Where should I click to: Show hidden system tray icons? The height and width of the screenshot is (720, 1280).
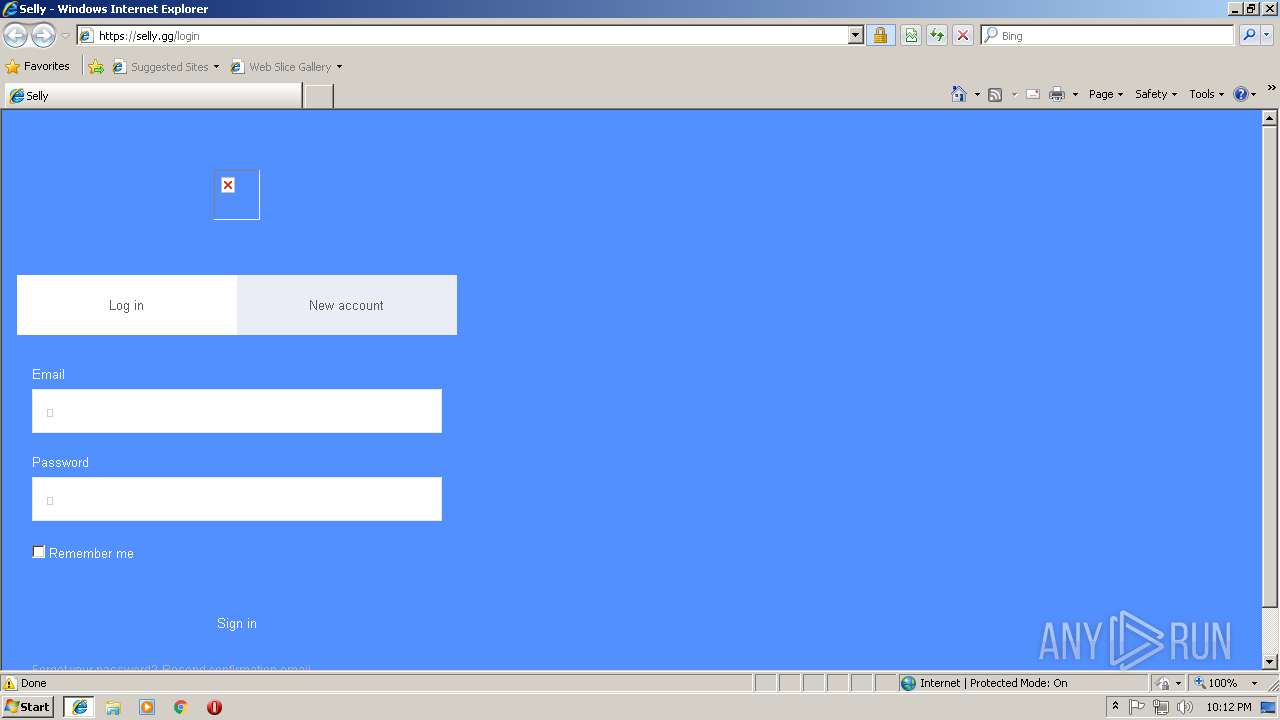(1116, 707)
